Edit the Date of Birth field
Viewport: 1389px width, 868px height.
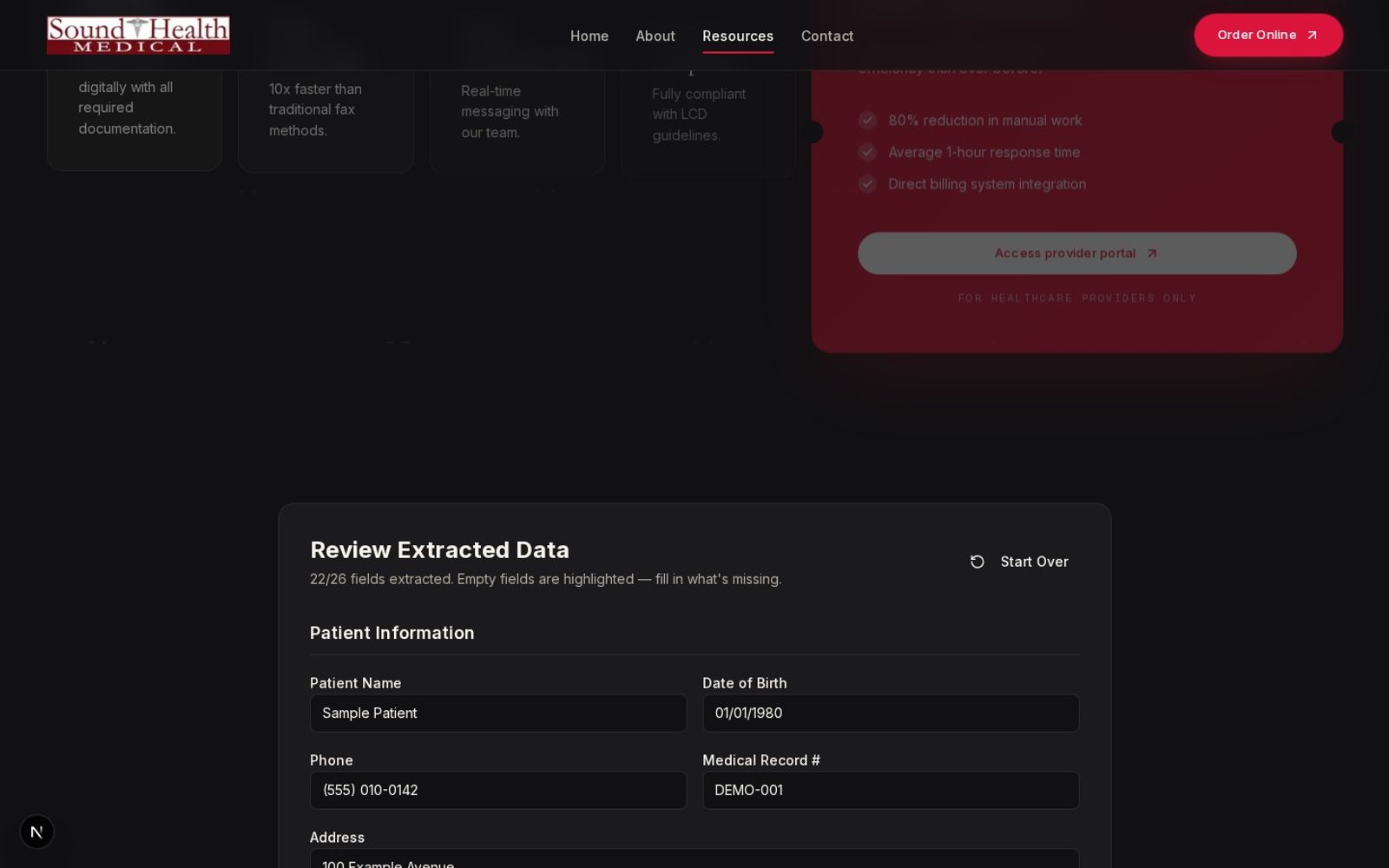point(891,713)
